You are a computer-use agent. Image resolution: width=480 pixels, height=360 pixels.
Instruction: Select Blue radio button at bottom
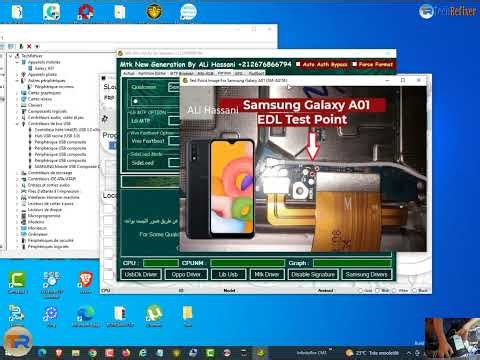coord(377,290)
